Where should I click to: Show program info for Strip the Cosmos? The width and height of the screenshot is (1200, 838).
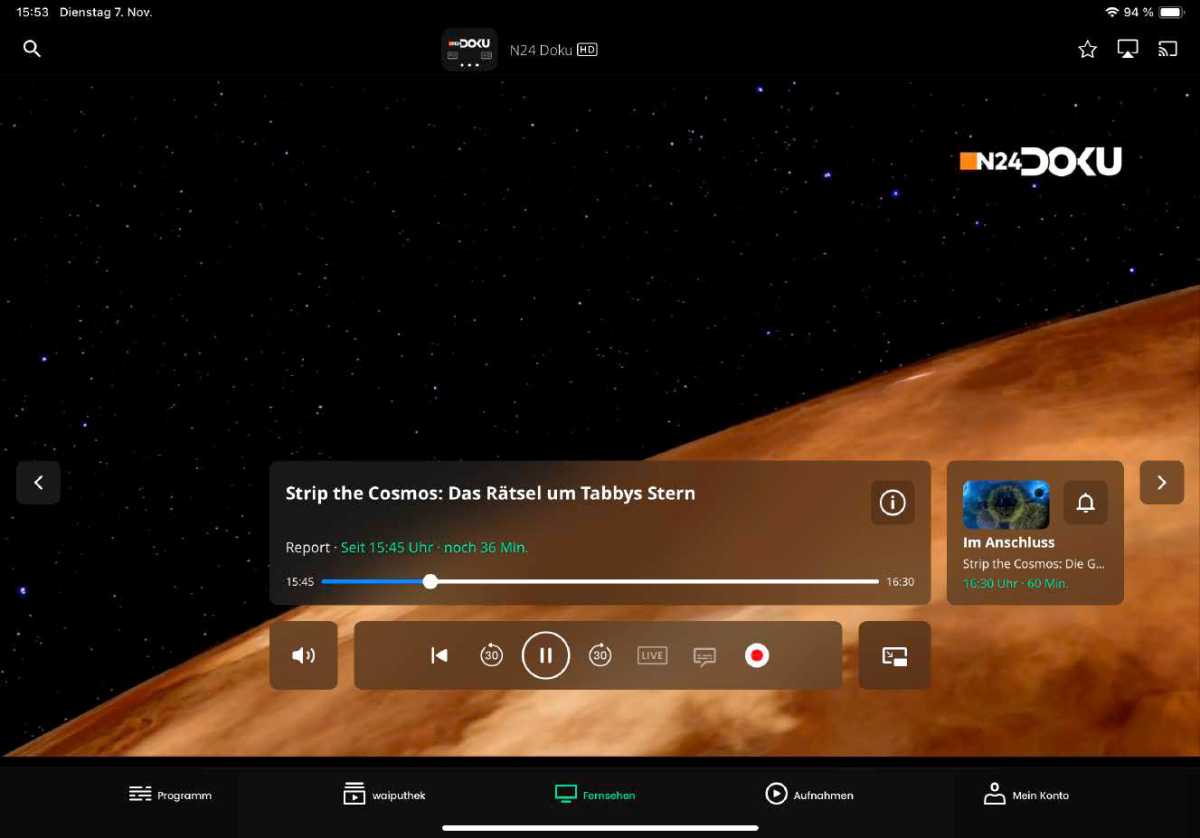[x=892, y=502]
